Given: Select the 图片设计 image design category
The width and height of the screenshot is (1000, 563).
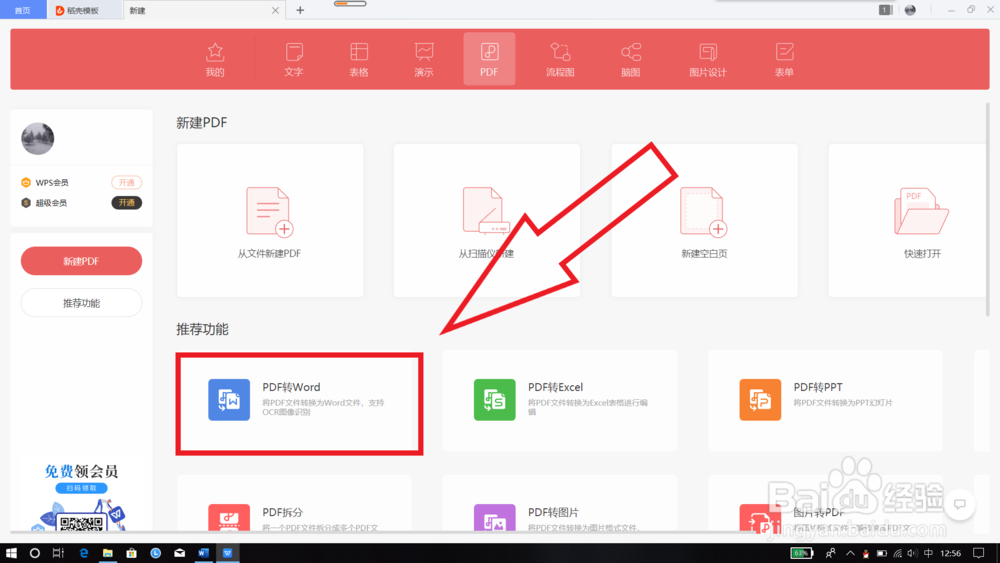Looking at the screenshot, I should pyautogui.click(x=708, y=59).
